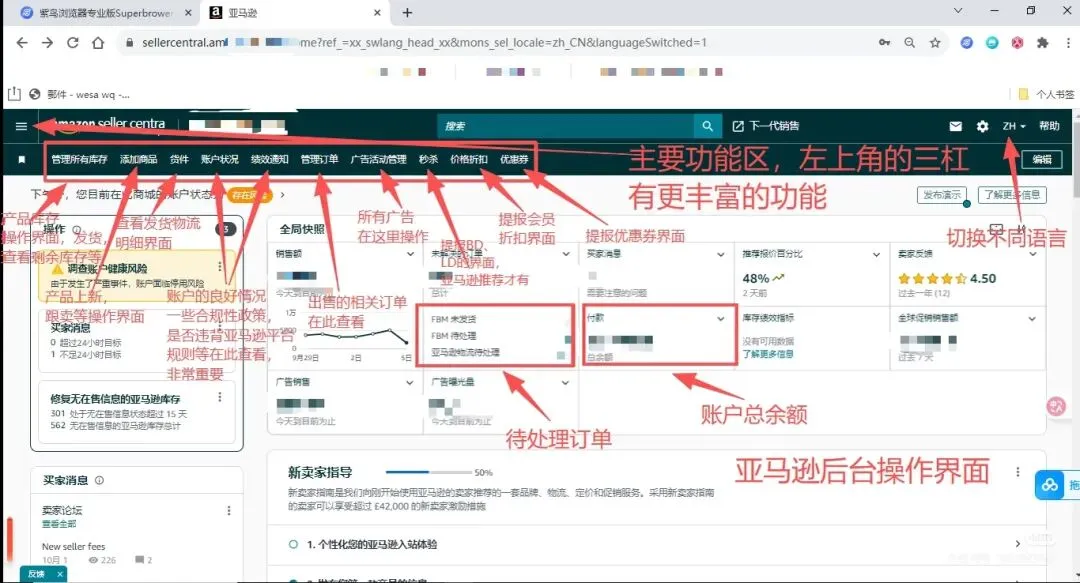The width and height of the screenshot is (1080, 583).
Task: Open 优惠券 in the nav bar
Action: (514, 159)
